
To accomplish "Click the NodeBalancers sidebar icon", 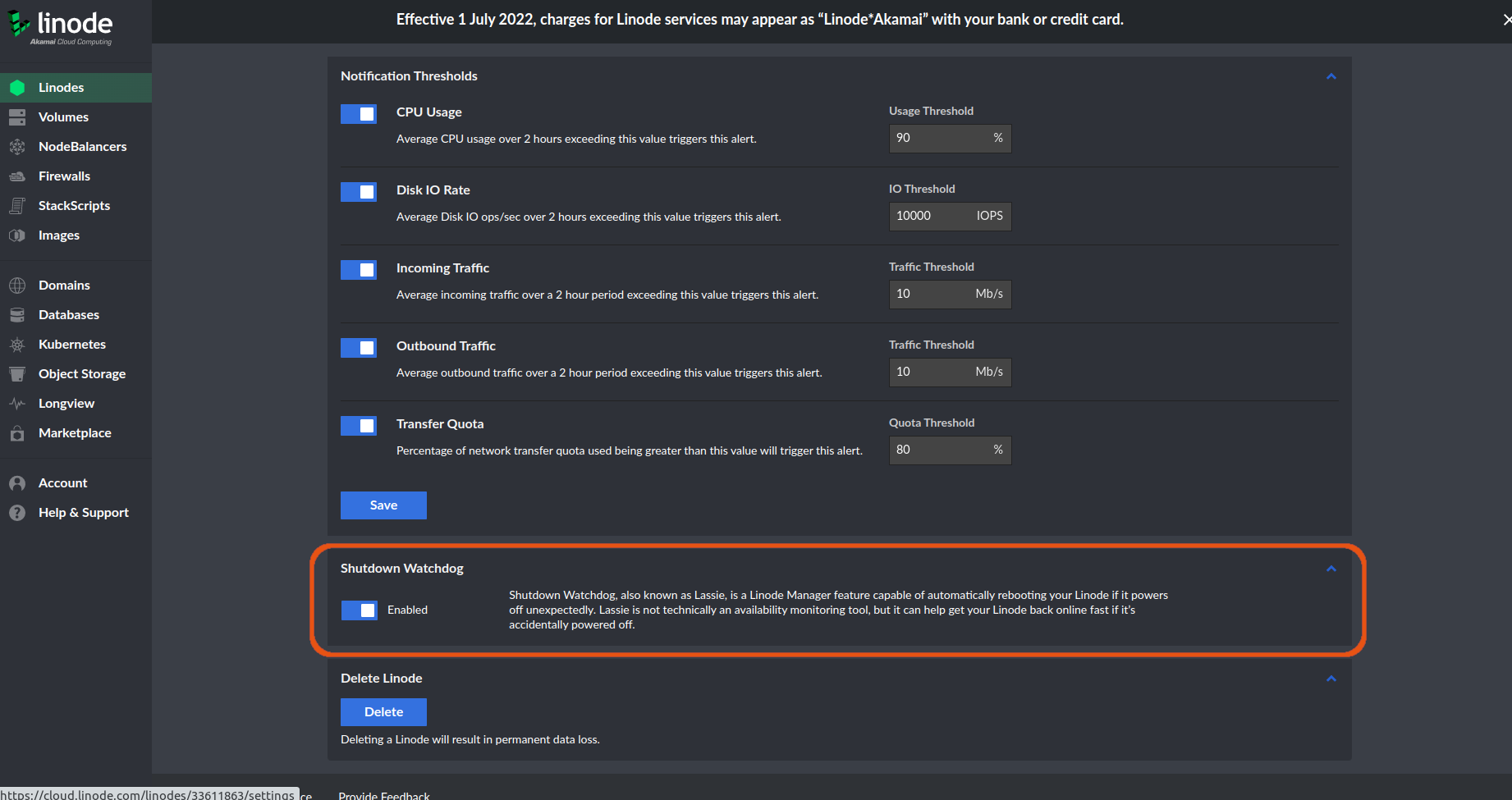I will pos(17,147).
